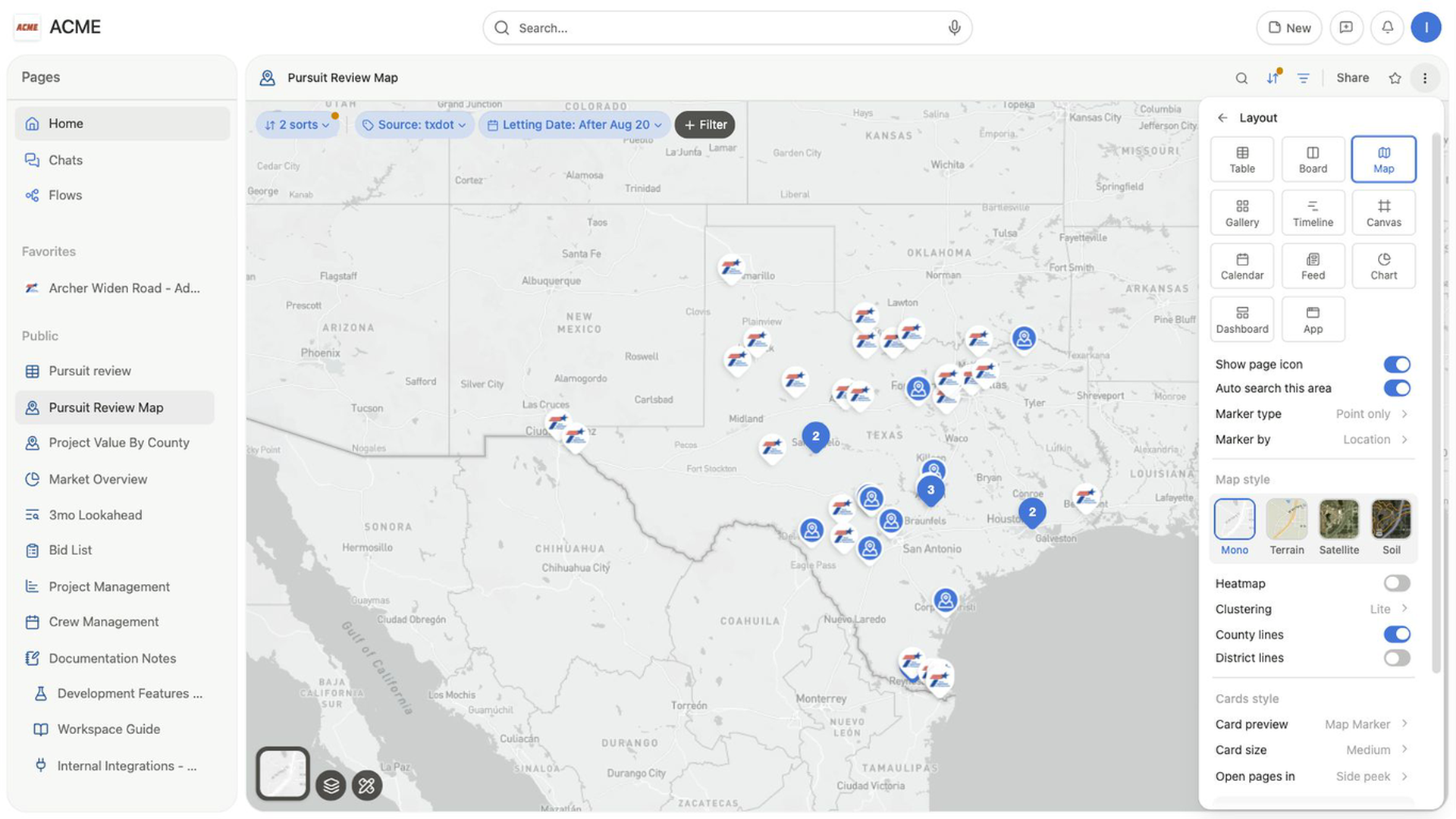Click the ACME logo
Image resolution: width=1456 pixels, height=819 pixels.
click(x=27, y=27)
